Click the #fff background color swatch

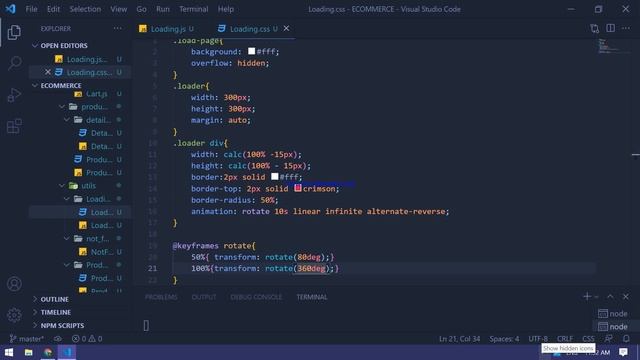click(x=251, y=51)
